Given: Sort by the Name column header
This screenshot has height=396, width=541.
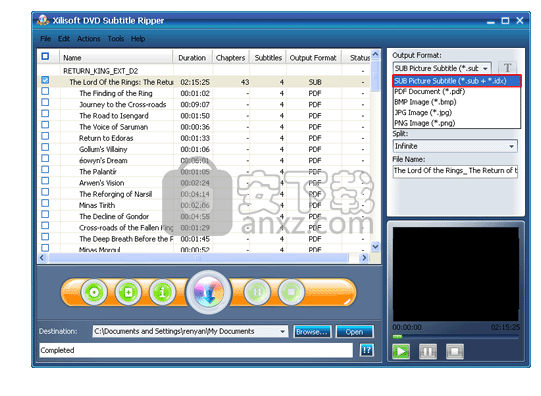Looking at the screenshot, I should click(x=116, y=58).
